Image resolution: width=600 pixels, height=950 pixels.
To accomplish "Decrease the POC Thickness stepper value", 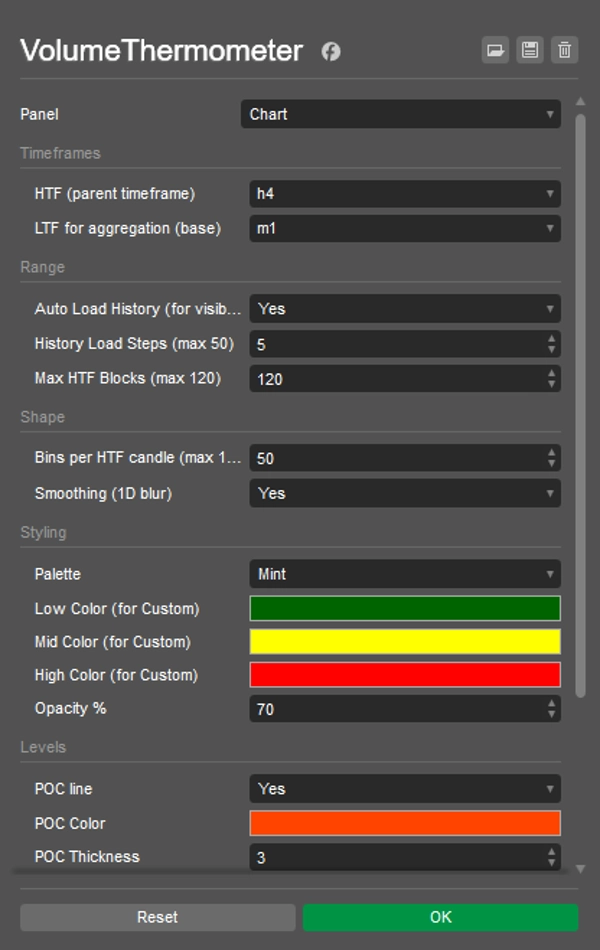I will 552,863.
